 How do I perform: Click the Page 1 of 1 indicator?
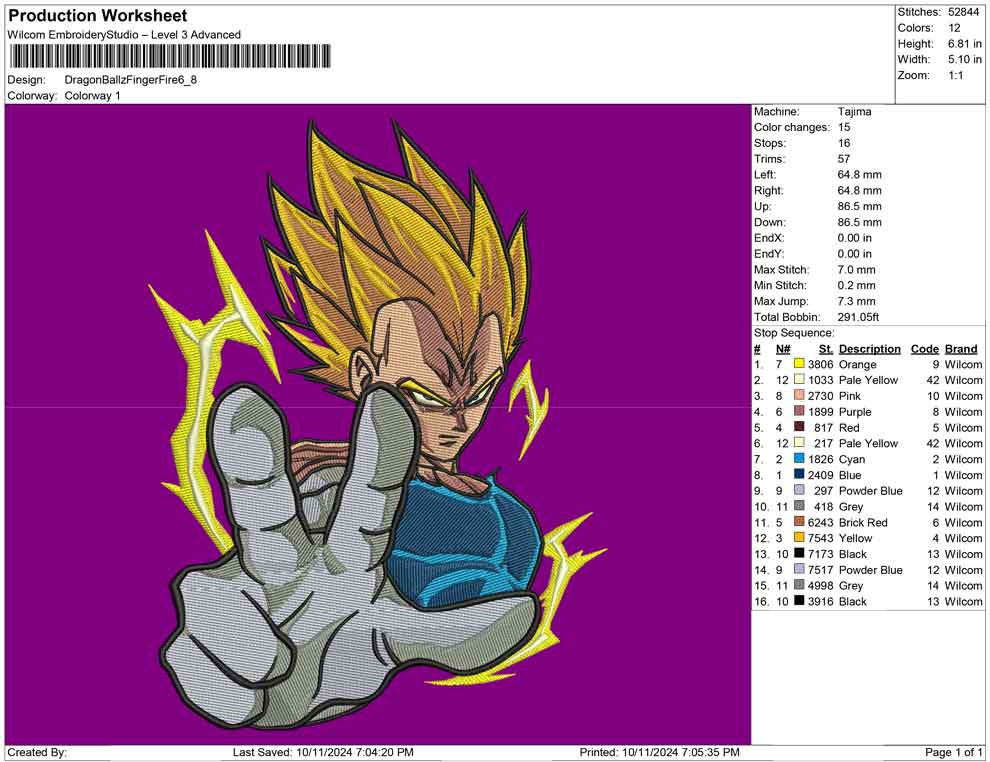(x=954, y=752)
